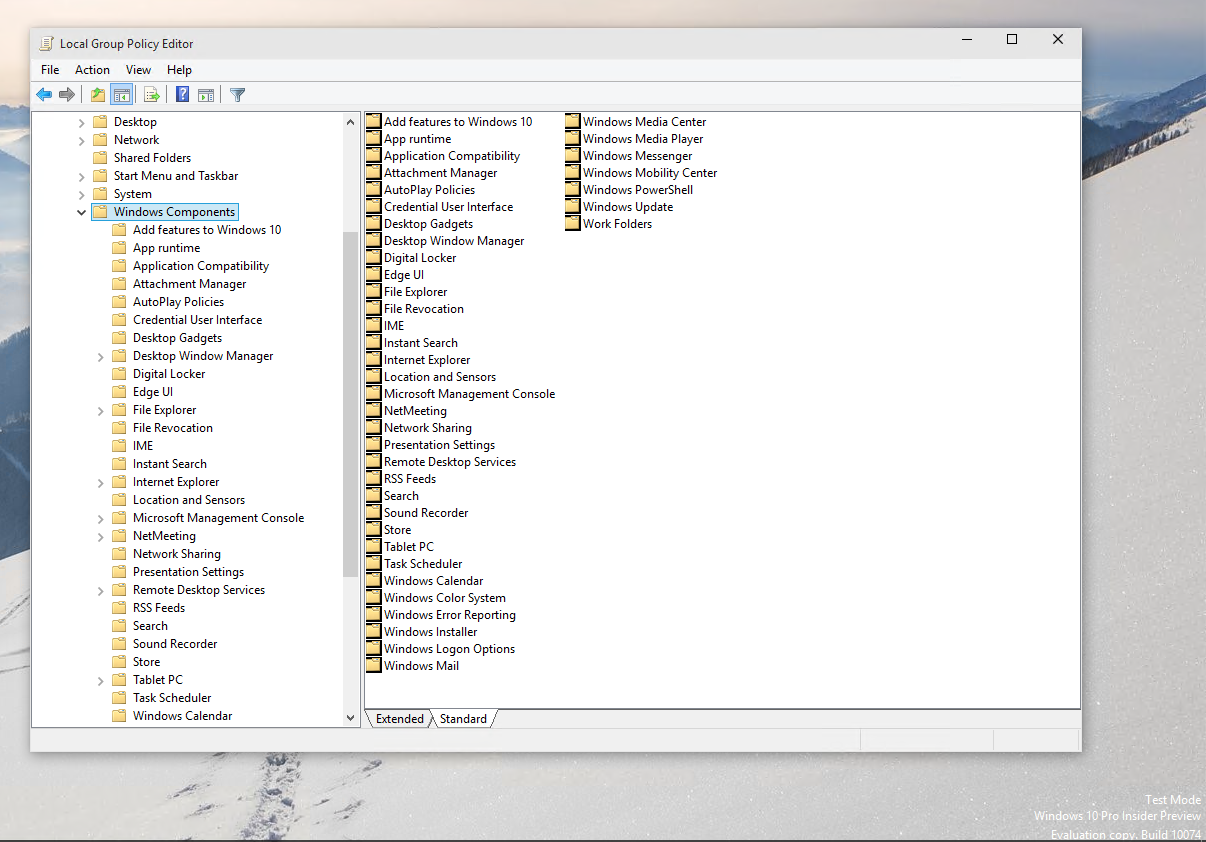
Task: Click folder icon beside IME in tree
Action: pos(119,446)
